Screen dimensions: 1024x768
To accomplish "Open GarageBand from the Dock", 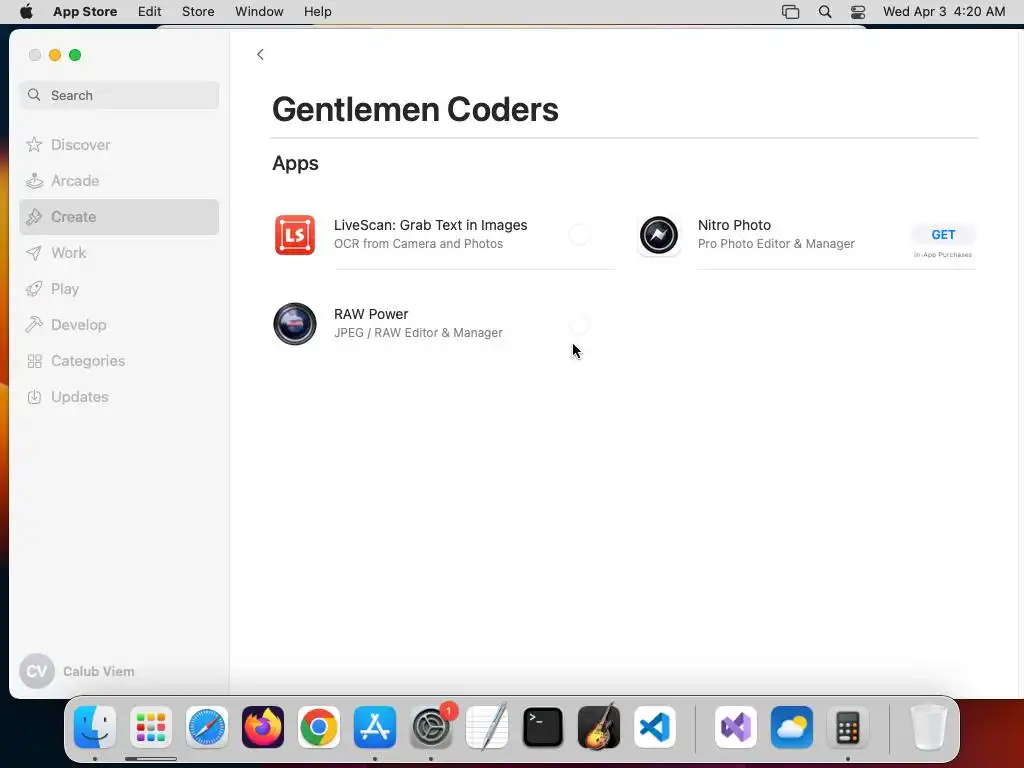I will (x=599, y=727).
